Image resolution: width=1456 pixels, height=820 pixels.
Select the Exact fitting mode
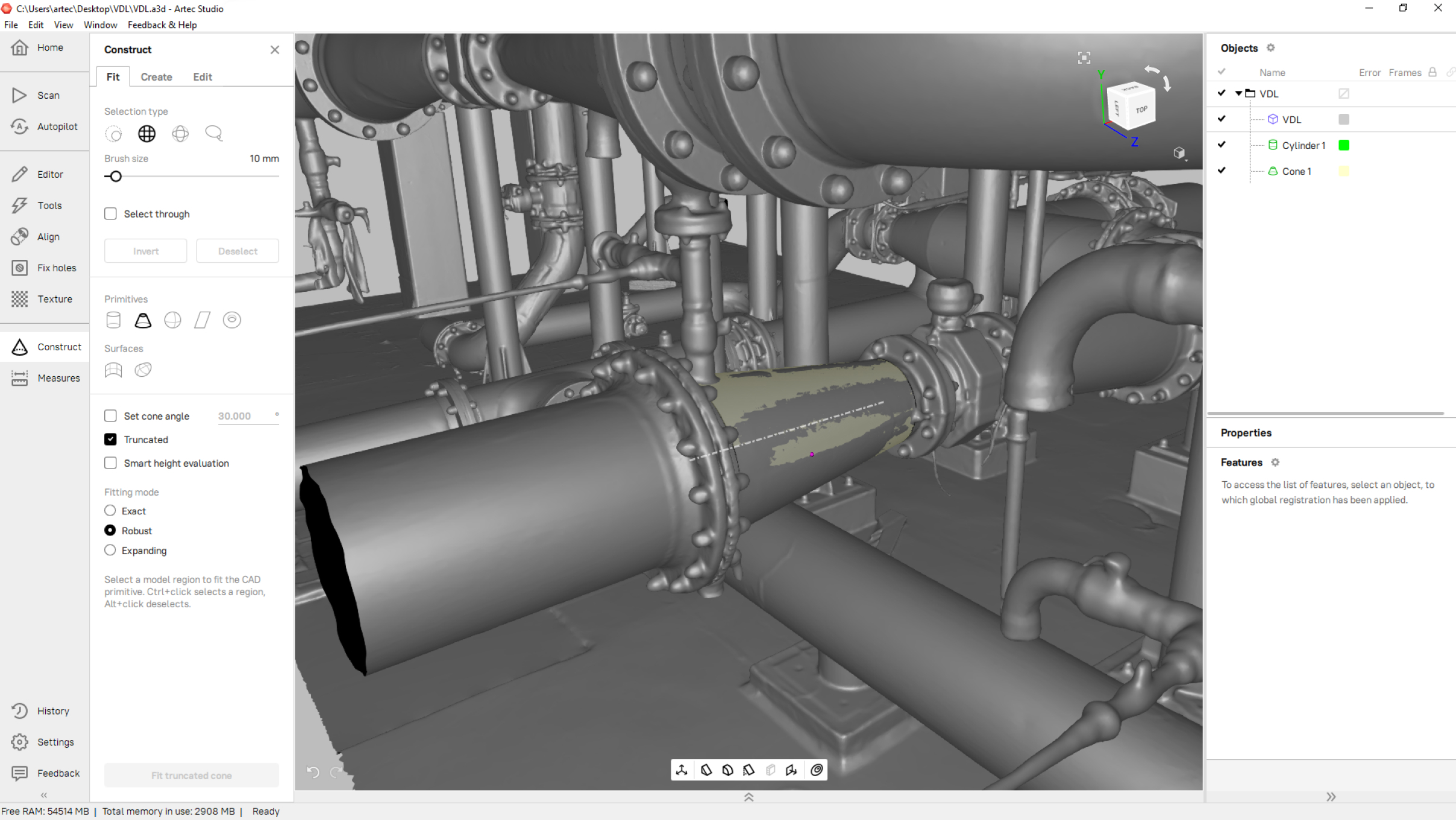[110, 510]
